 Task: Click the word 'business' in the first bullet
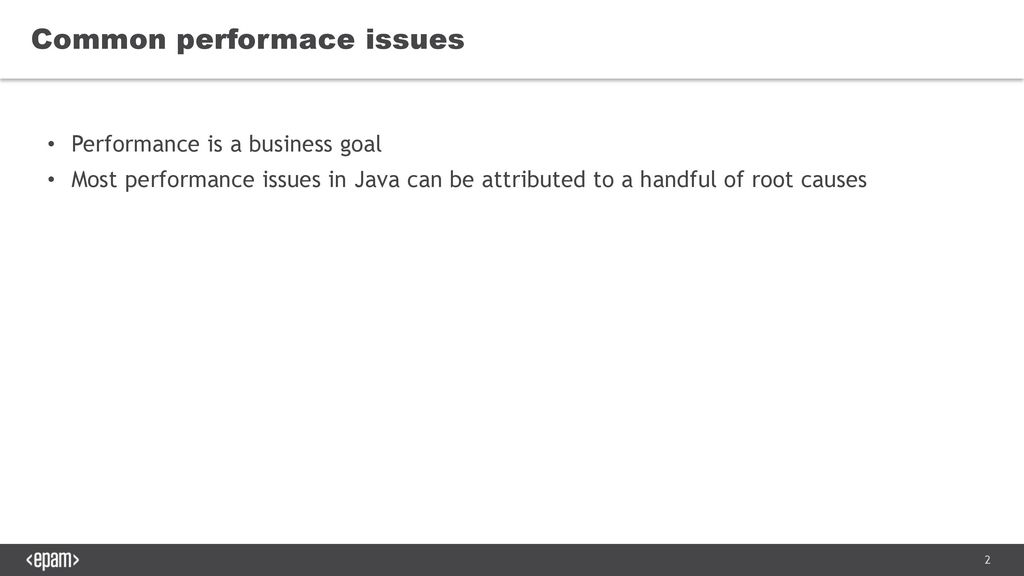290,144
